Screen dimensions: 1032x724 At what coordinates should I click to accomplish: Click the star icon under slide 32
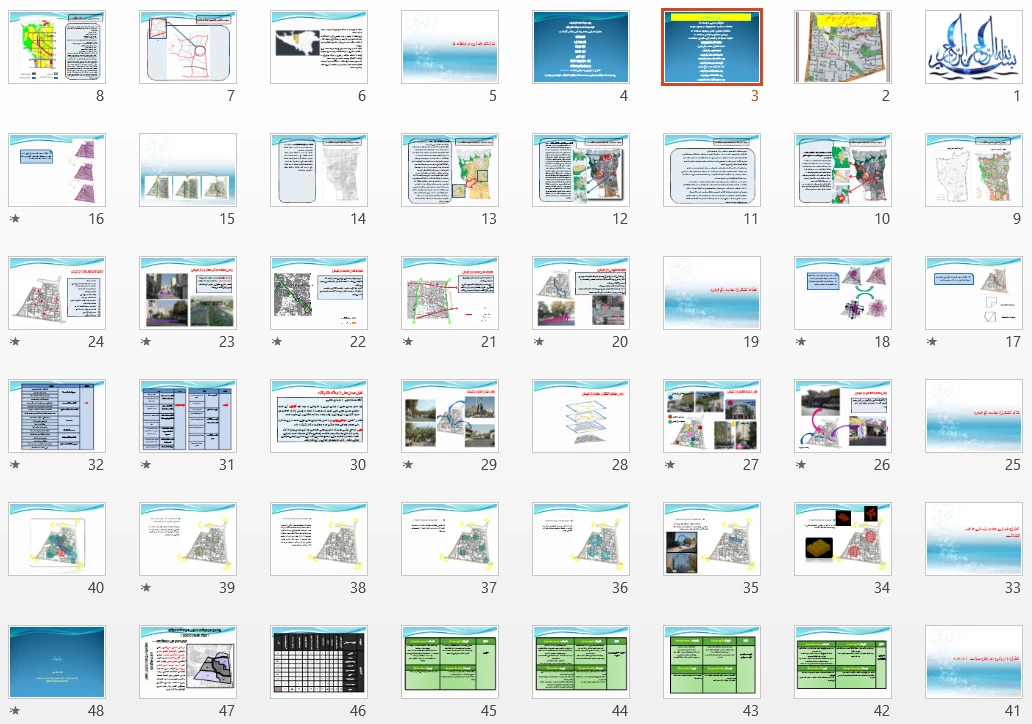point(14,465)
